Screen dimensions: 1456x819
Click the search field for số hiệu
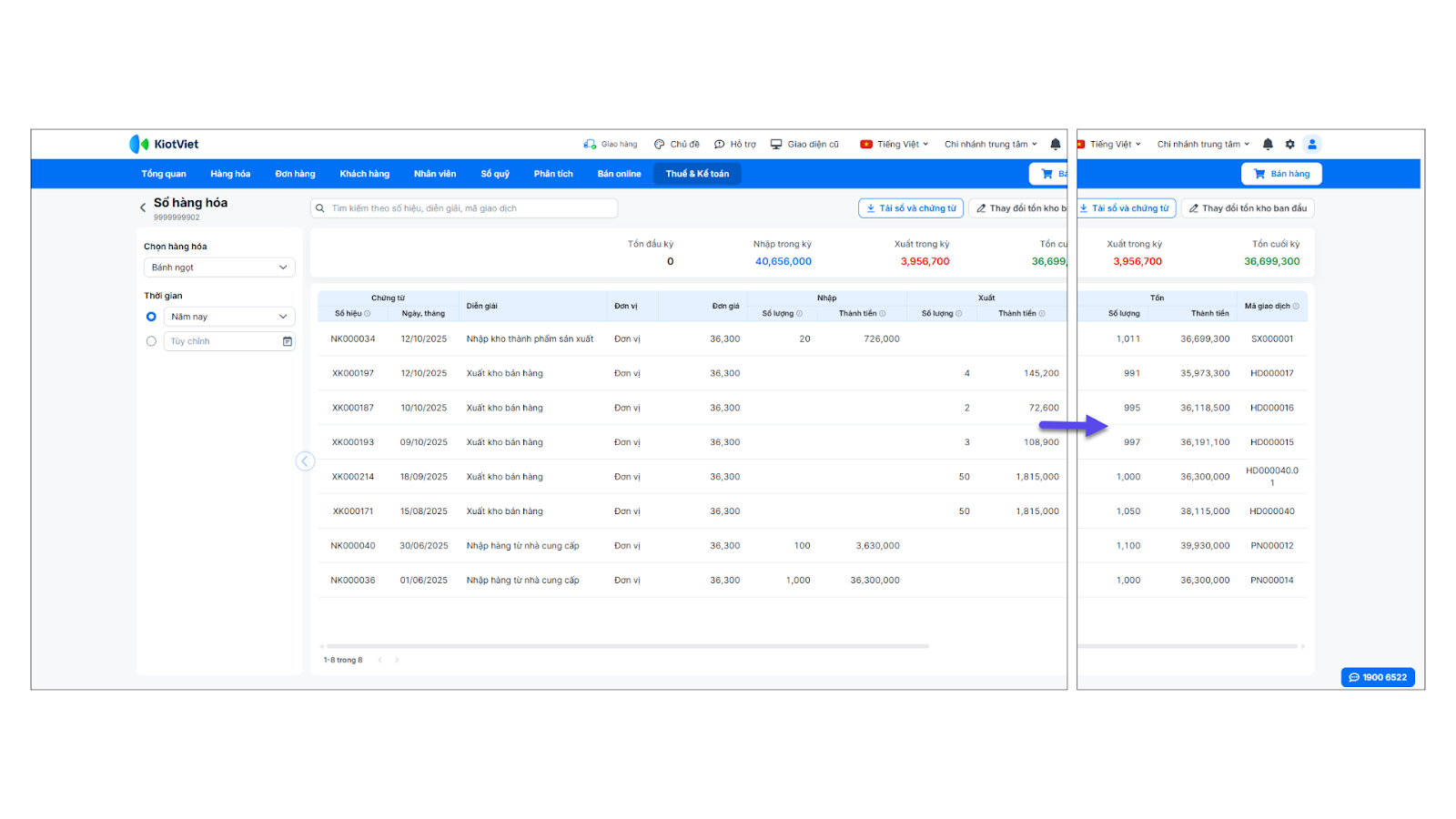coord(464,208)
